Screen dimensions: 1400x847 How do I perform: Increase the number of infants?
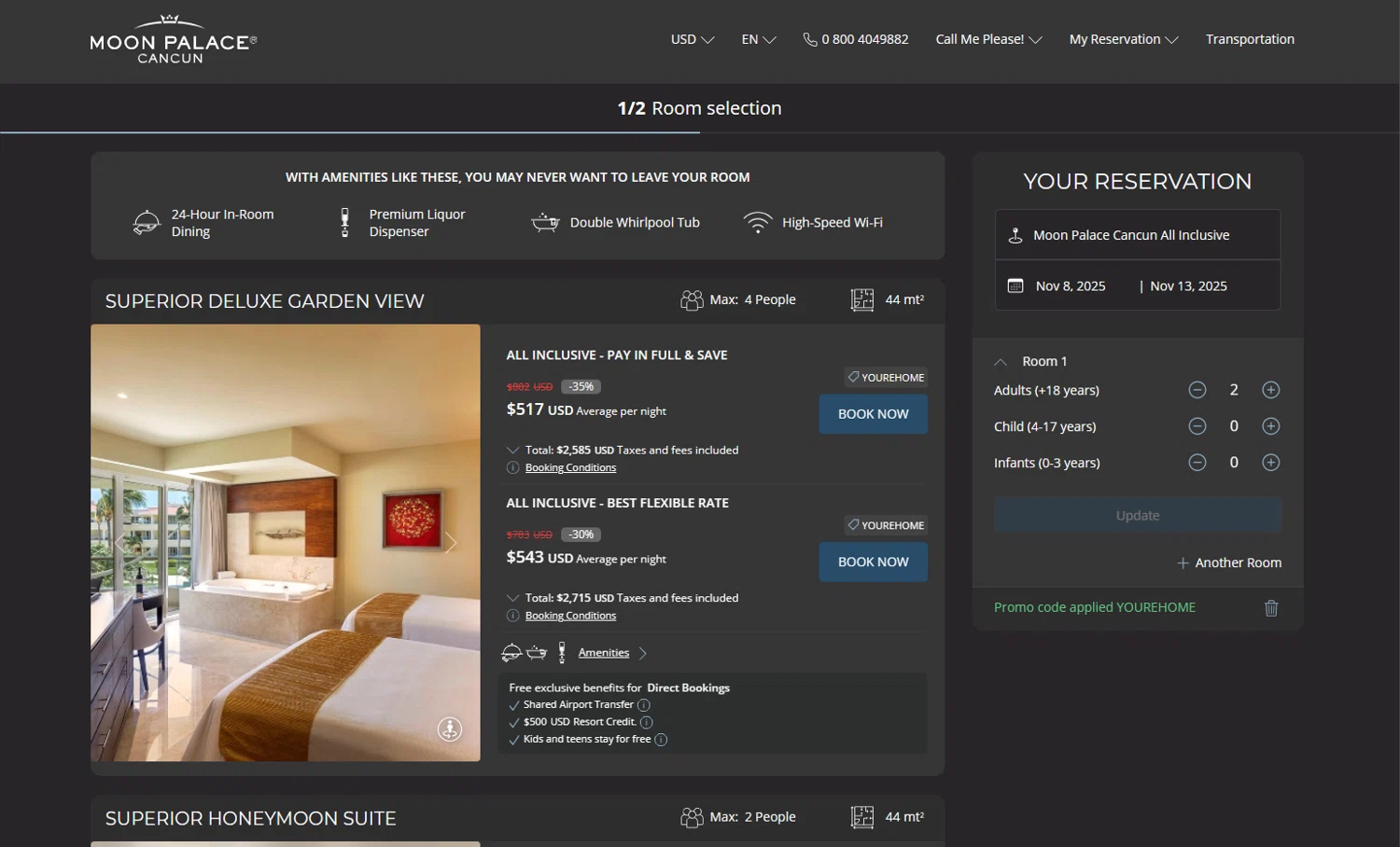(x=1271, y=463)
